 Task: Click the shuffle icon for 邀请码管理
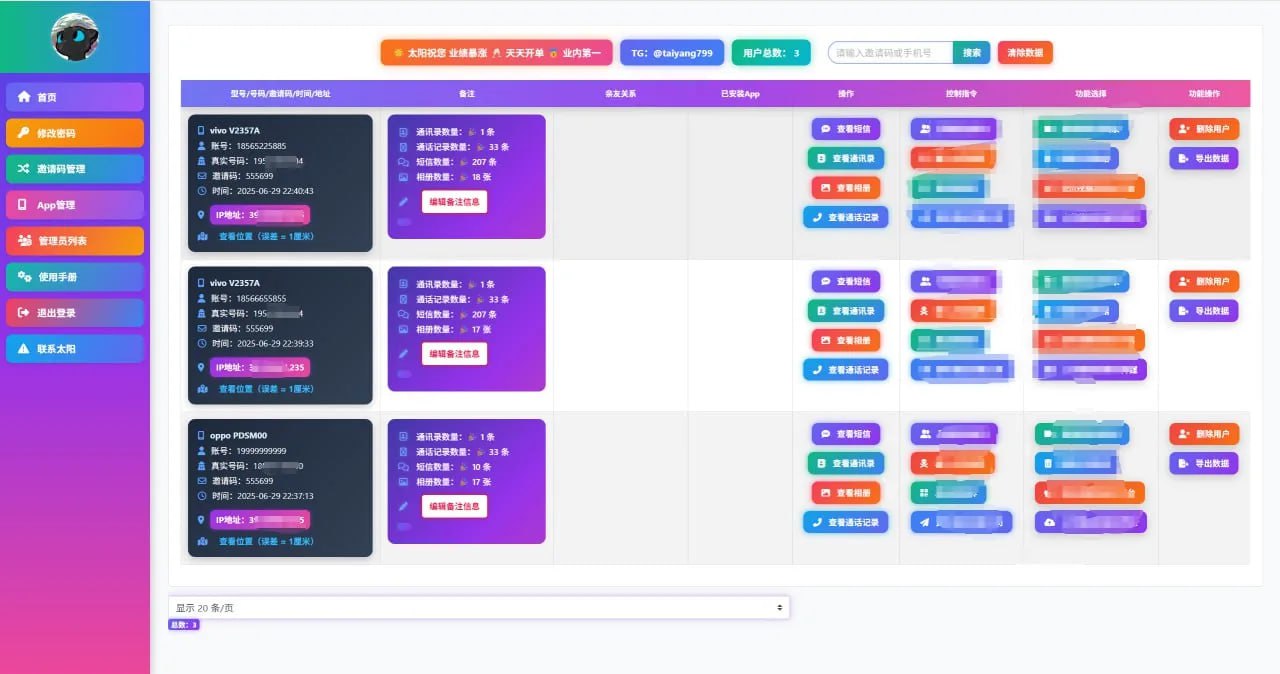tap(24, 169)
